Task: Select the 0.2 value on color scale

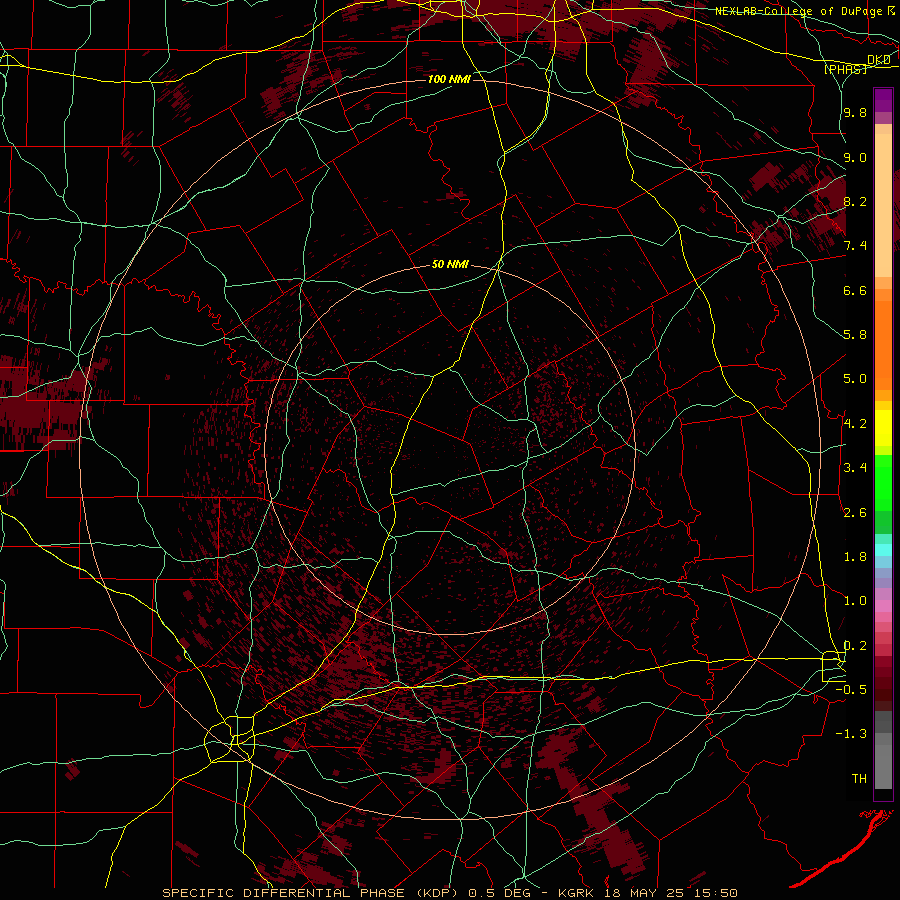Action: 855,646
